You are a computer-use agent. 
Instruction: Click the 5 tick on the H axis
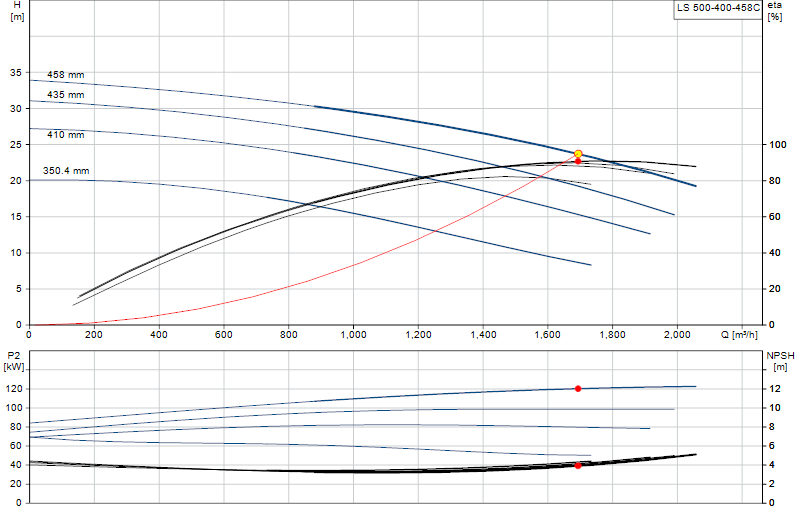tap(19, 289)
